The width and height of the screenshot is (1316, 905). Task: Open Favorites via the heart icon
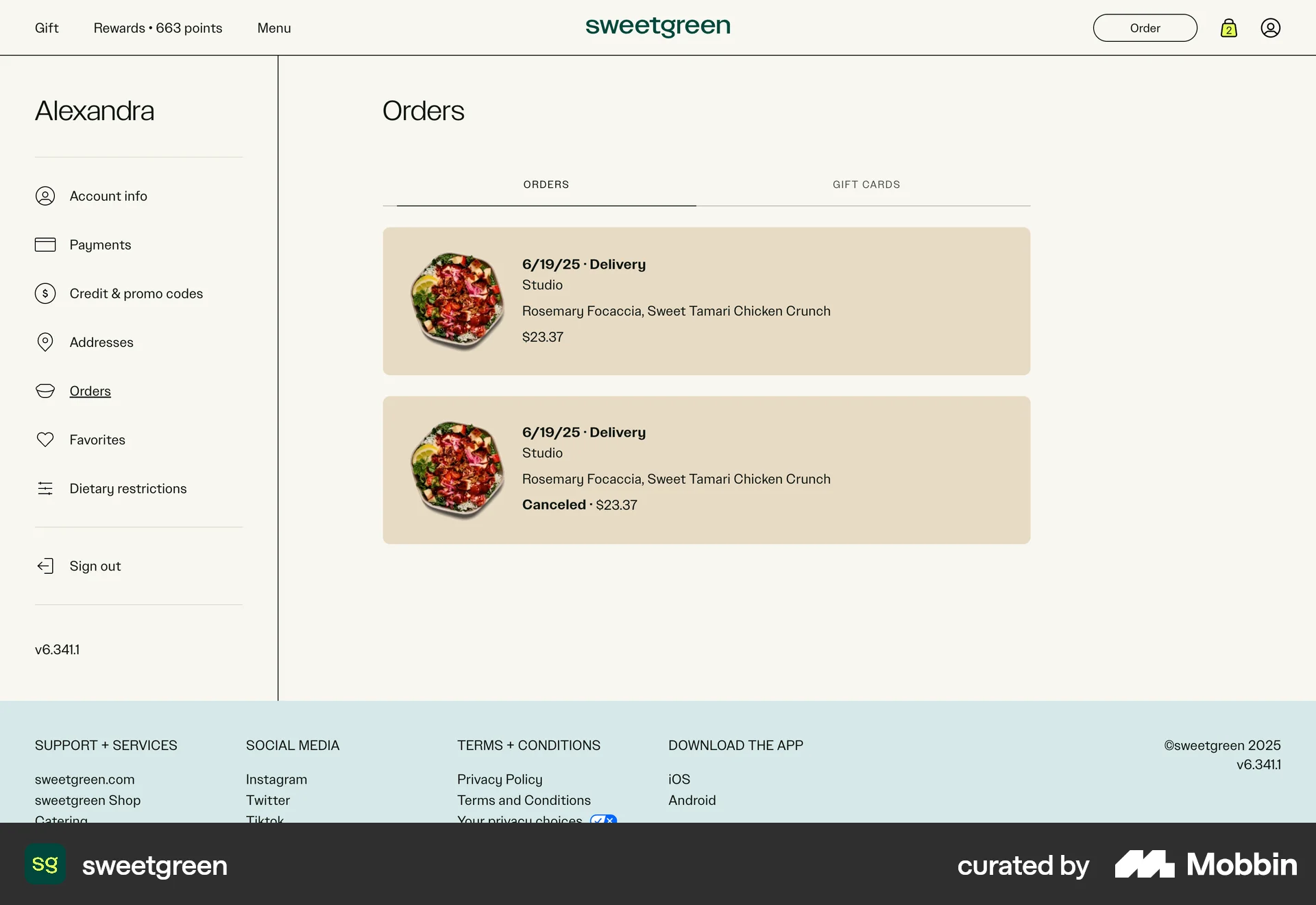coord(45,439)
